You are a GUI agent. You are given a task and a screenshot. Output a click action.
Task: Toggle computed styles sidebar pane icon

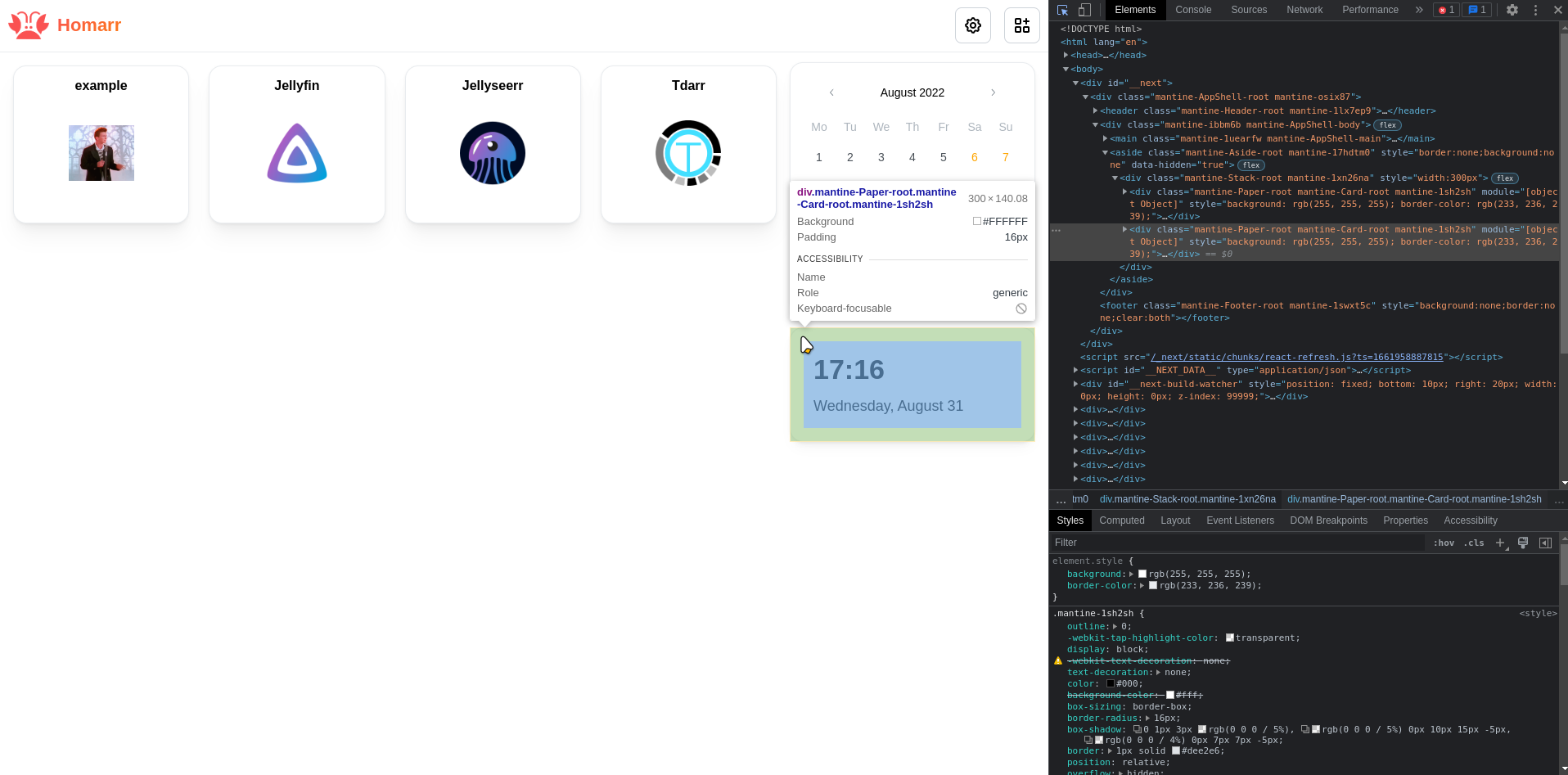1545,543
